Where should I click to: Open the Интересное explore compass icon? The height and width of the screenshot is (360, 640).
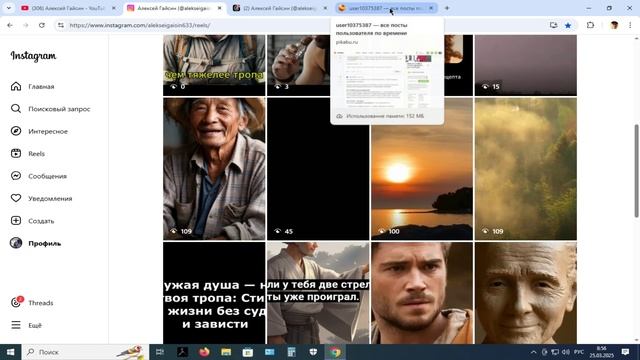(x=16, y=131)
